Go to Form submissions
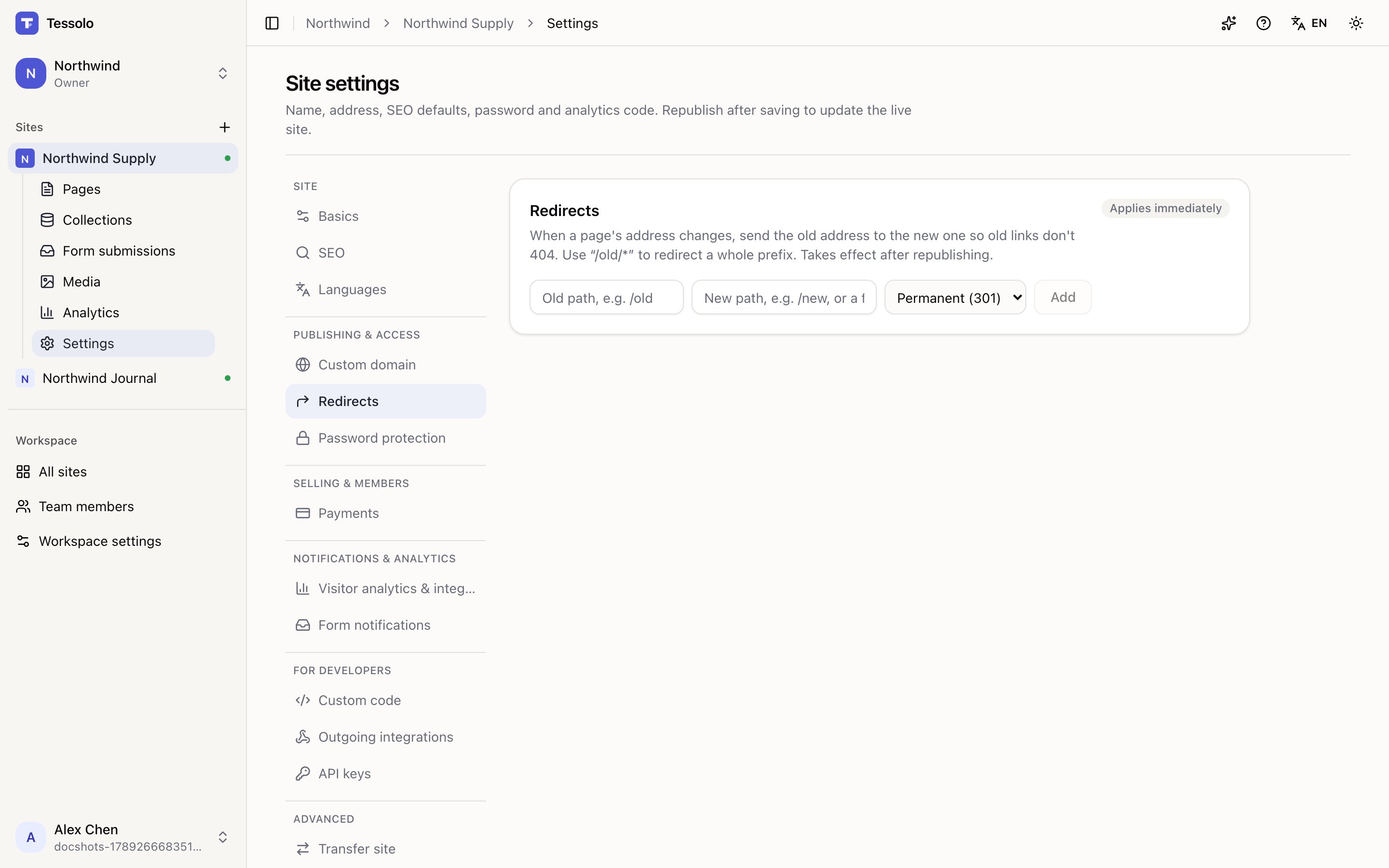The image size is (1389, 868). click(123, 251)
